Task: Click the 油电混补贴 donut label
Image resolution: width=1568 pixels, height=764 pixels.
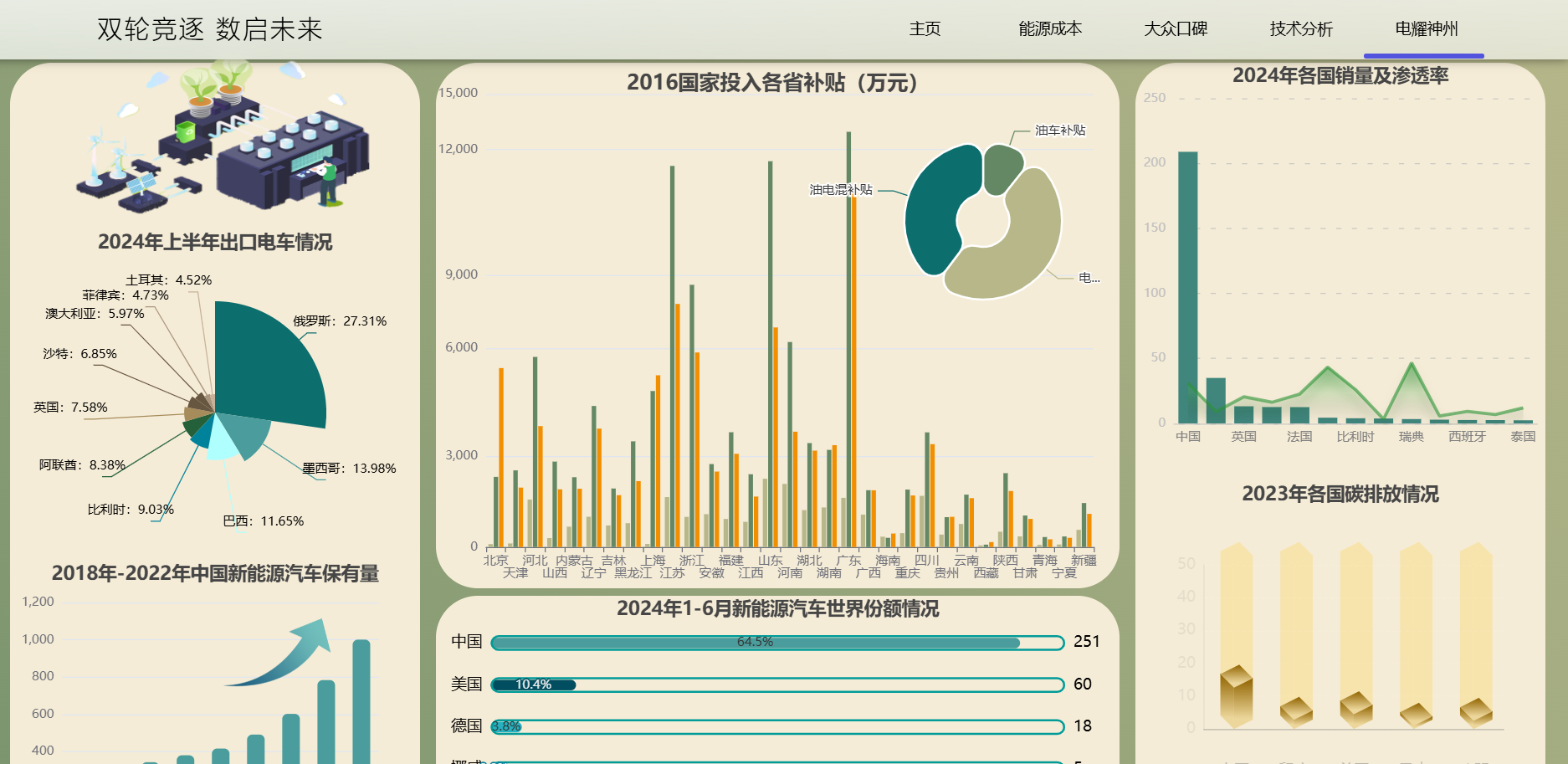Action: coord(841,190)
